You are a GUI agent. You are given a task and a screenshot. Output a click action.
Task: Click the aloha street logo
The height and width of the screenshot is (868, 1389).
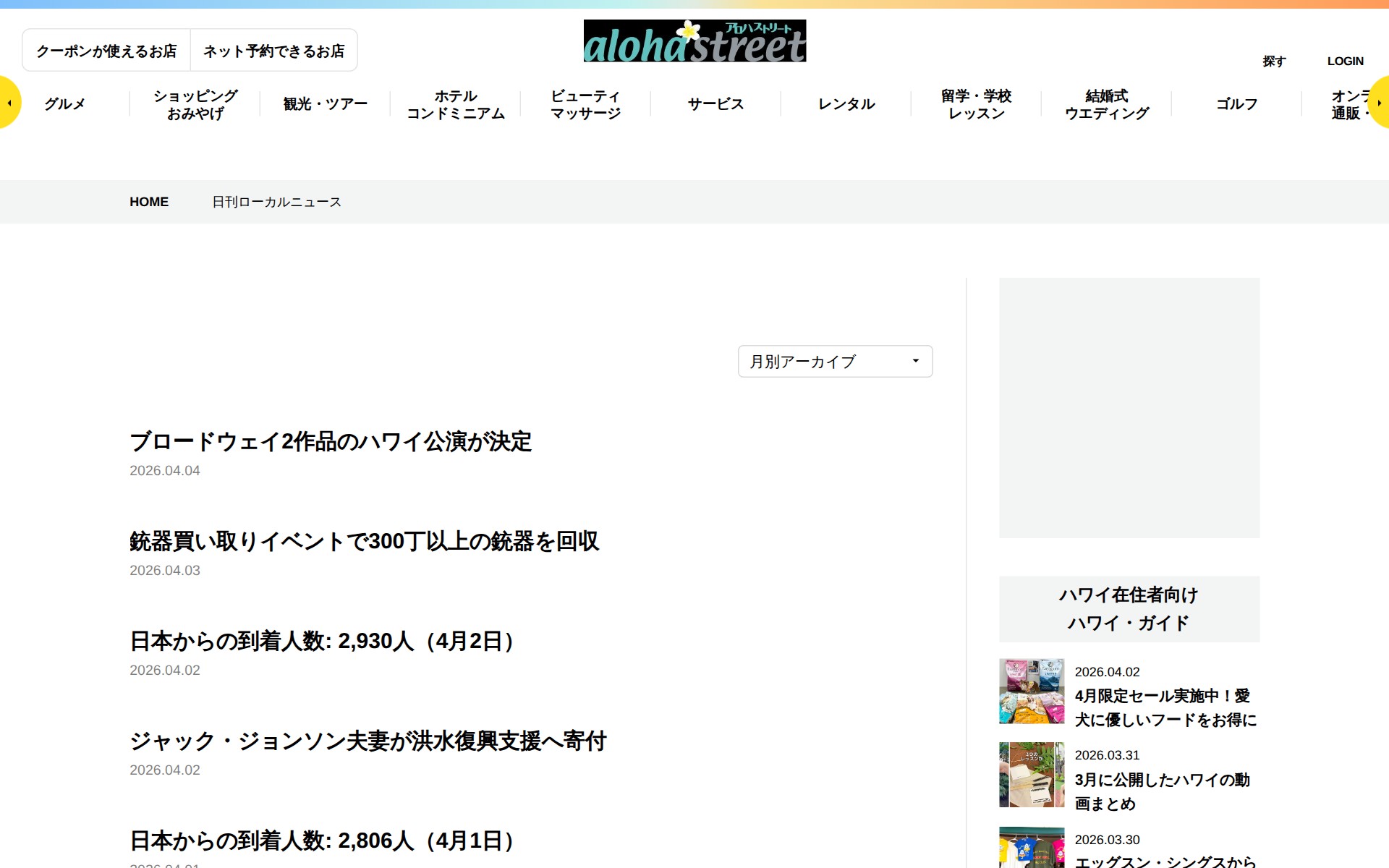click(x=694, y=41)
